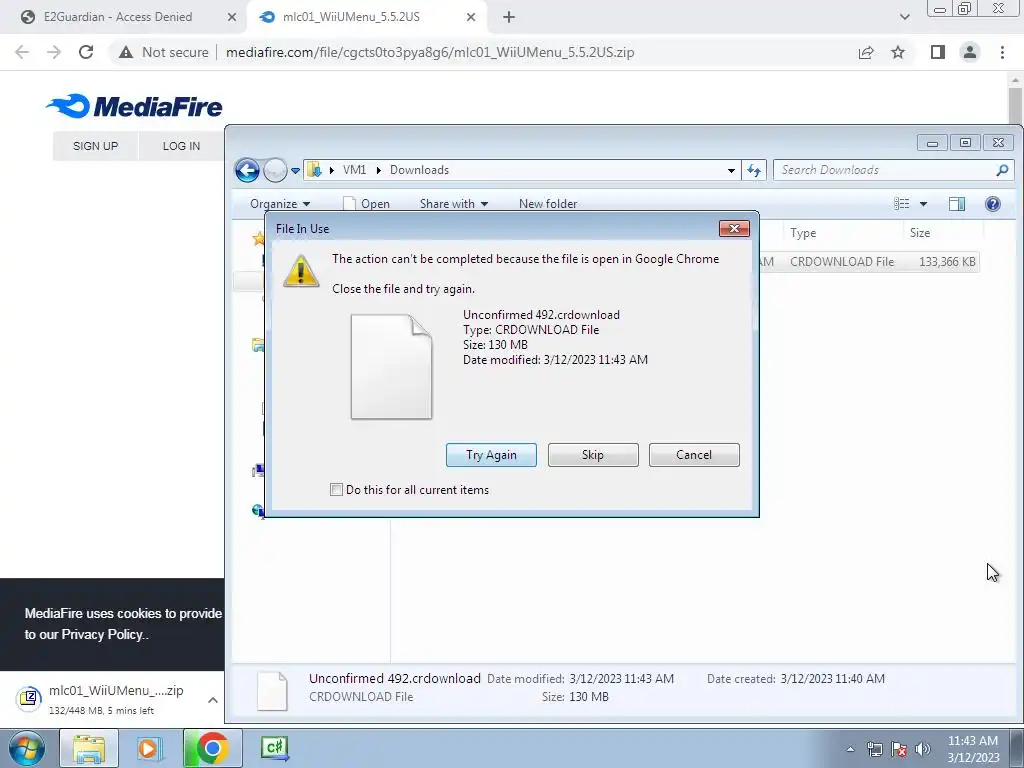The image size is (1024, 768).
Task: Open recent pages dropdown beside navigation arrows
Action: 295,171
